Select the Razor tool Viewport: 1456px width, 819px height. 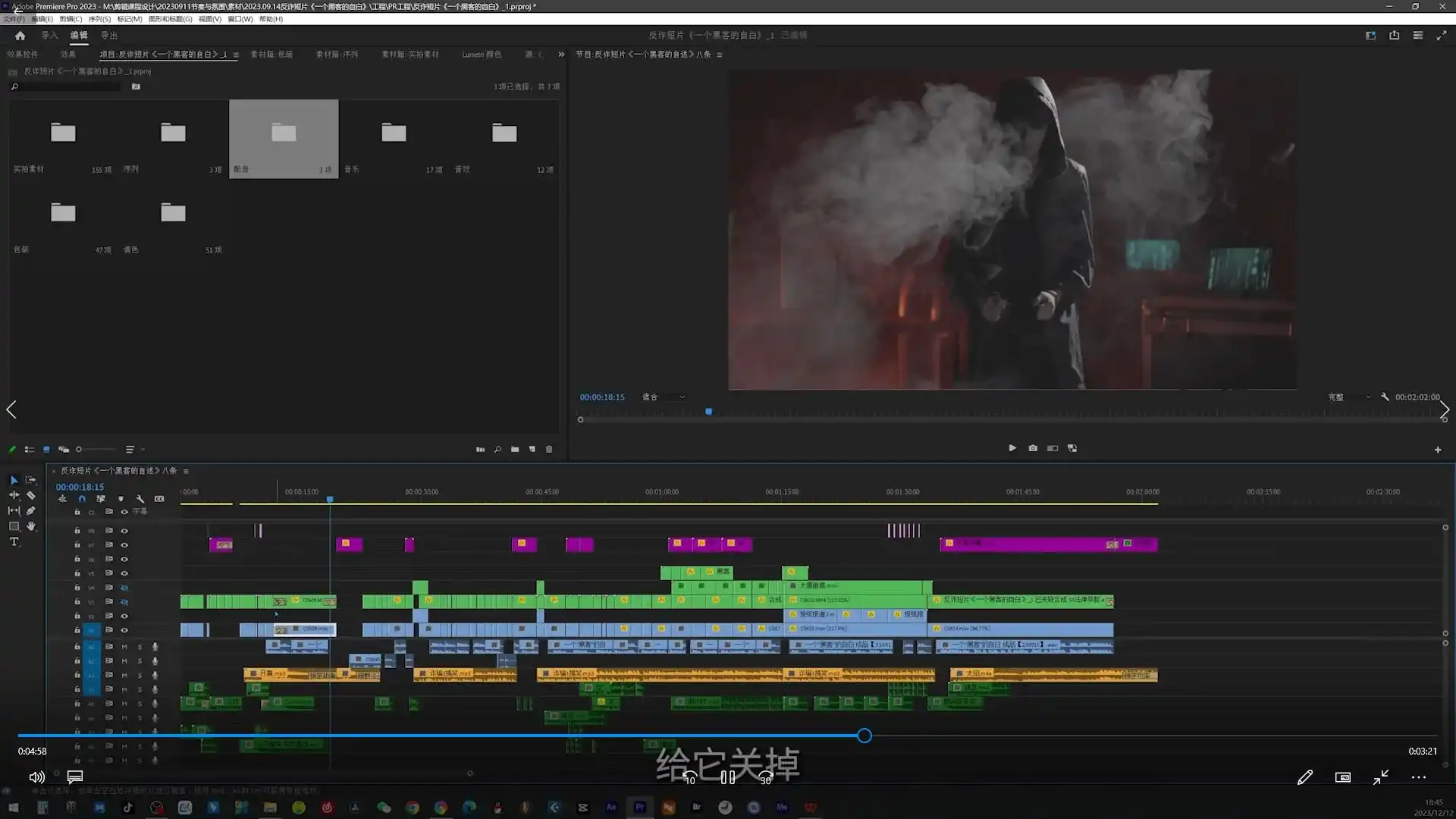(31, 495)
